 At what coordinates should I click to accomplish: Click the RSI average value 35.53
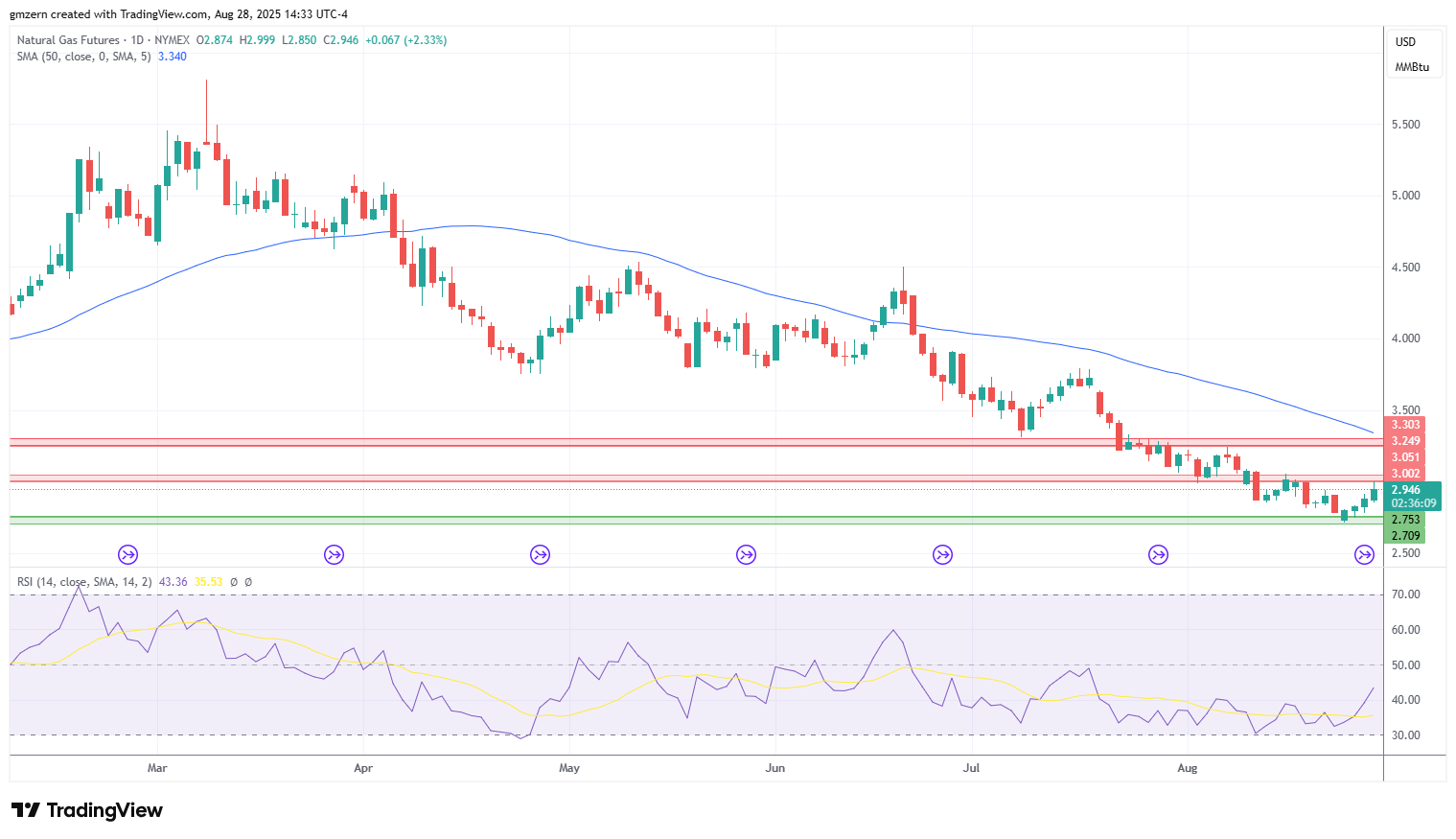click(x=208, y=582)
